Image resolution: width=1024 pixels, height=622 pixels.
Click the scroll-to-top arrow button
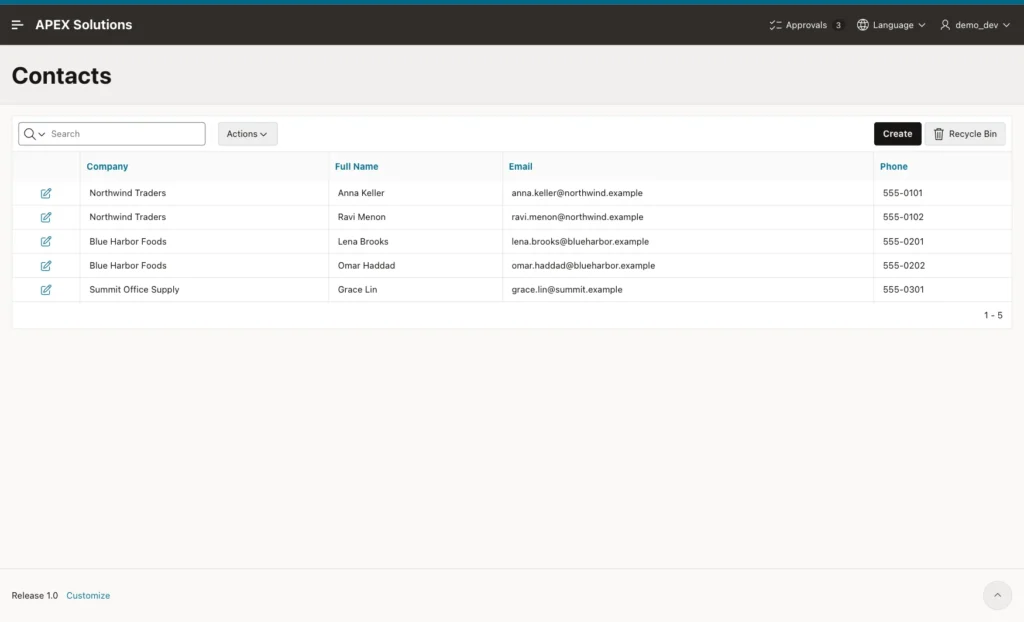click(997, 595)
